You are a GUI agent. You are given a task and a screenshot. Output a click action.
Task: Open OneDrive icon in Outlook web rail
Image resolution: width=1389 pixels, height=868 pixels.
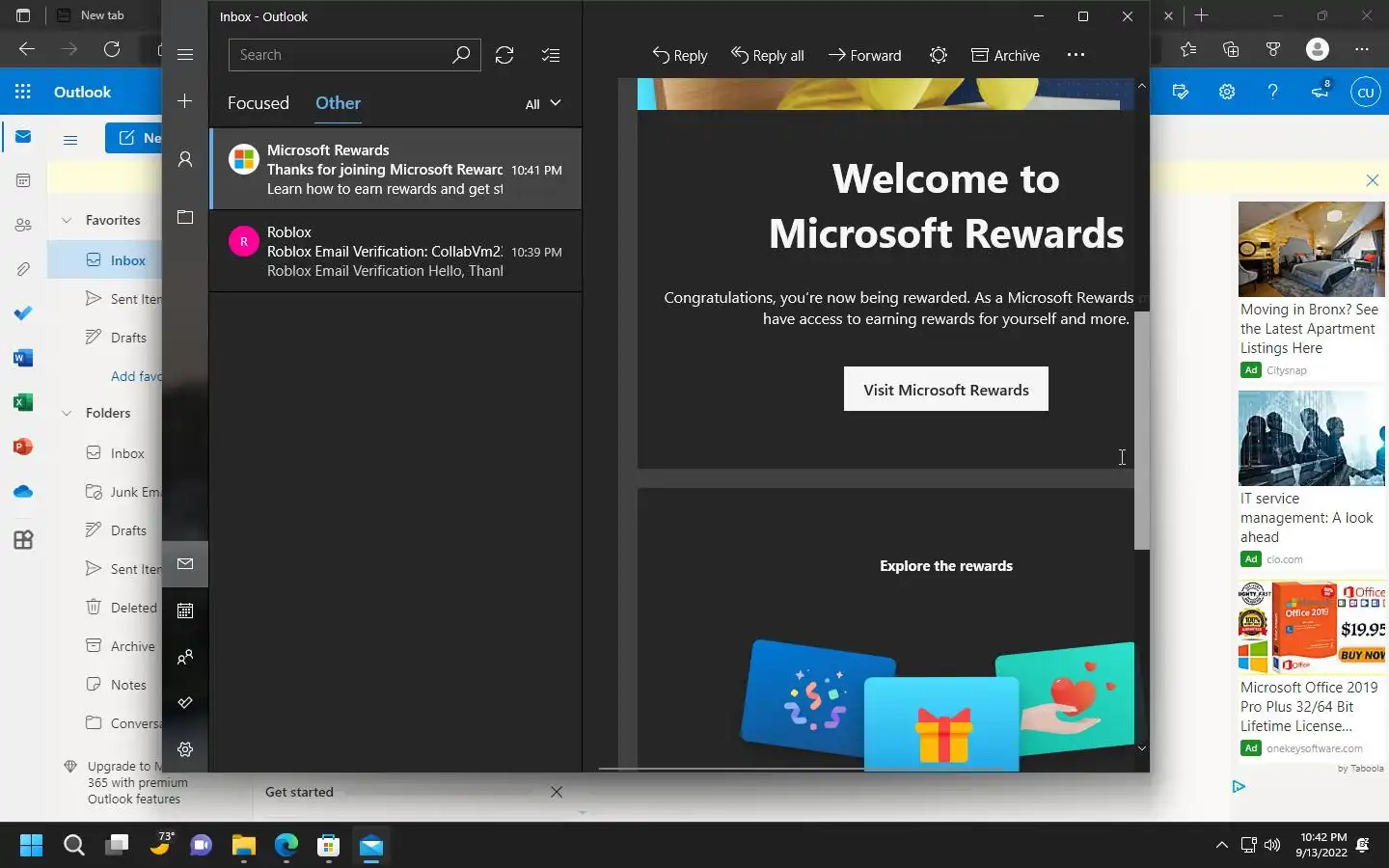[23, 492]
